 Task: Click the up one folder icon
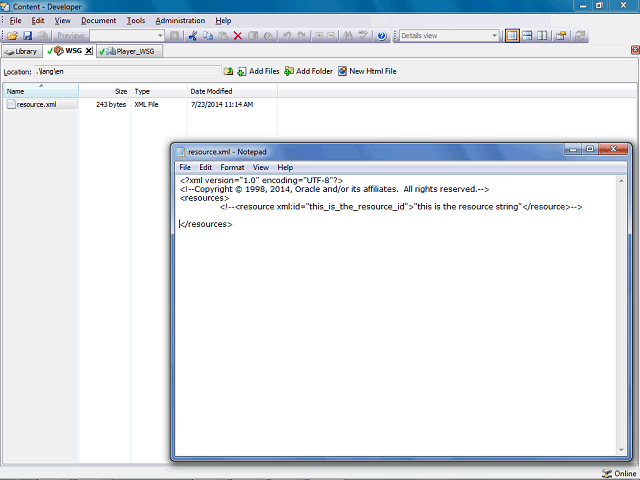point(228,71)
